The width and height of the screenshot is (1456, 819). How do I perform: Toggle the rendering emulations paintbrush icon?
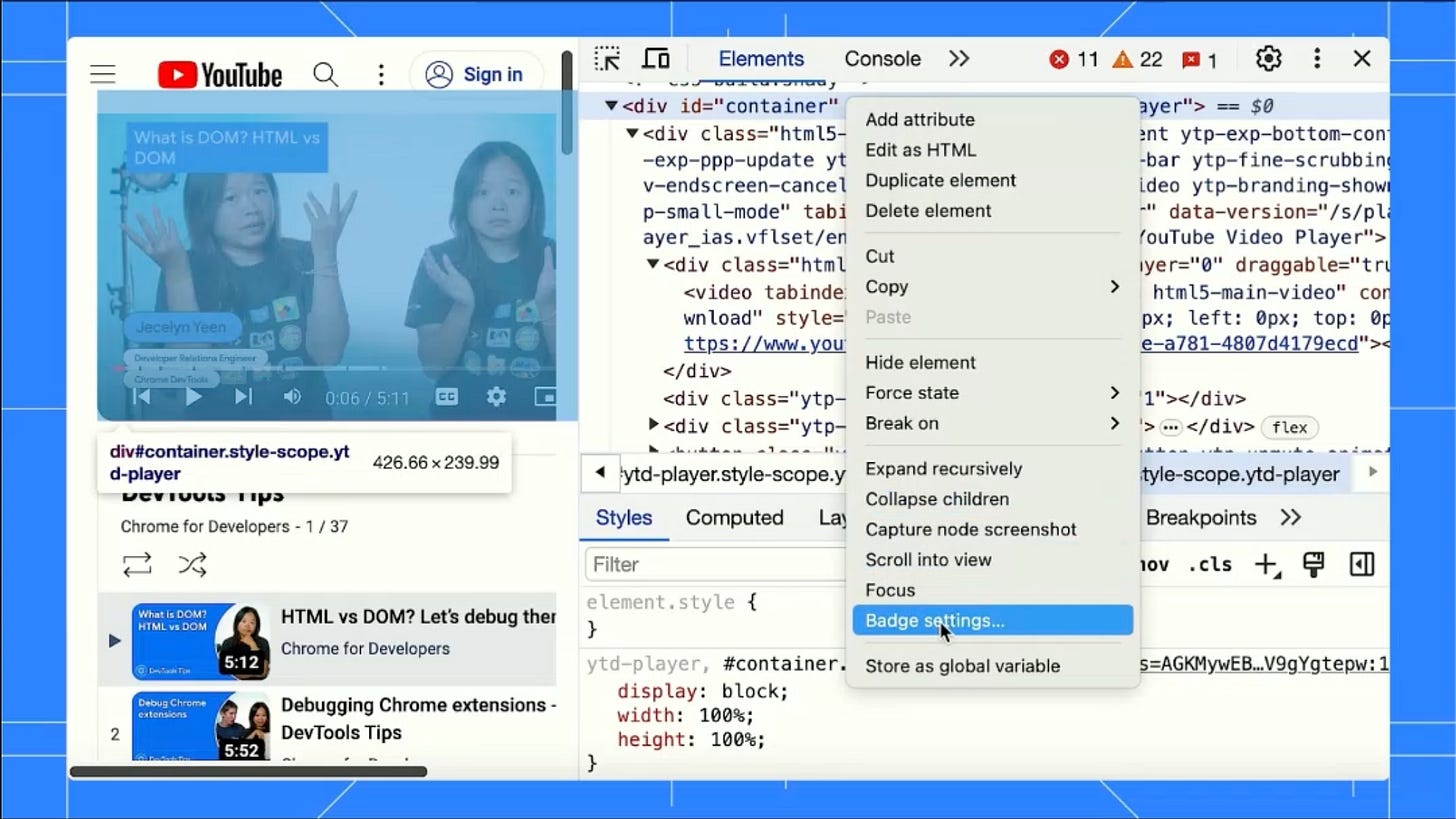pyautogui.click(x=1313, y=564)
